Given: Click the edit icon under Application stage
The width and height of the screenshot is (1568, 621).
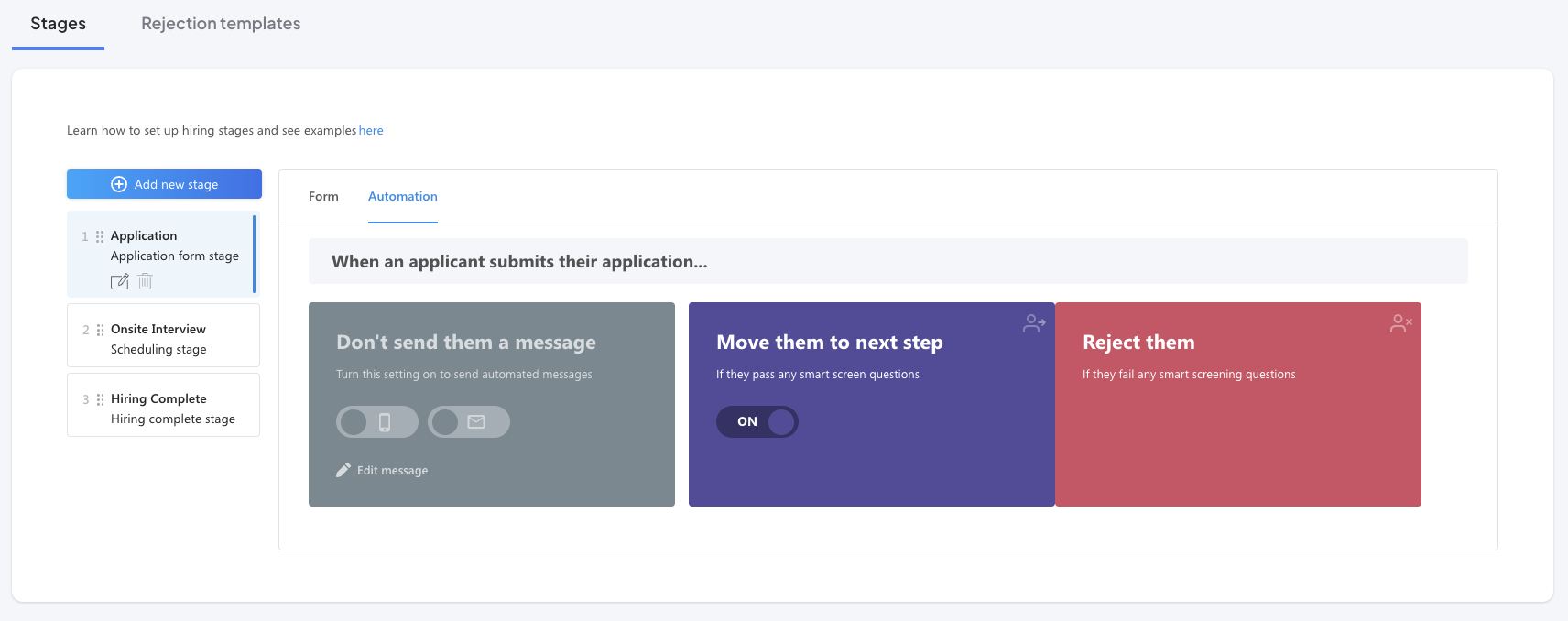Looking at the screenshot, I should tap(119, 281).
